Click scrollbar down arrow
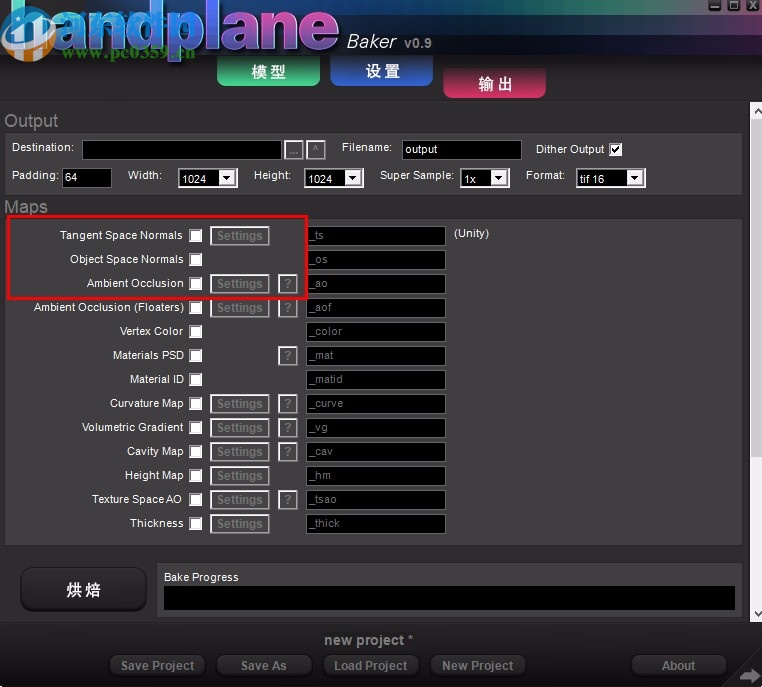Image resolution: width=762 pixels, height=687 pixels. tap(757, 614)
